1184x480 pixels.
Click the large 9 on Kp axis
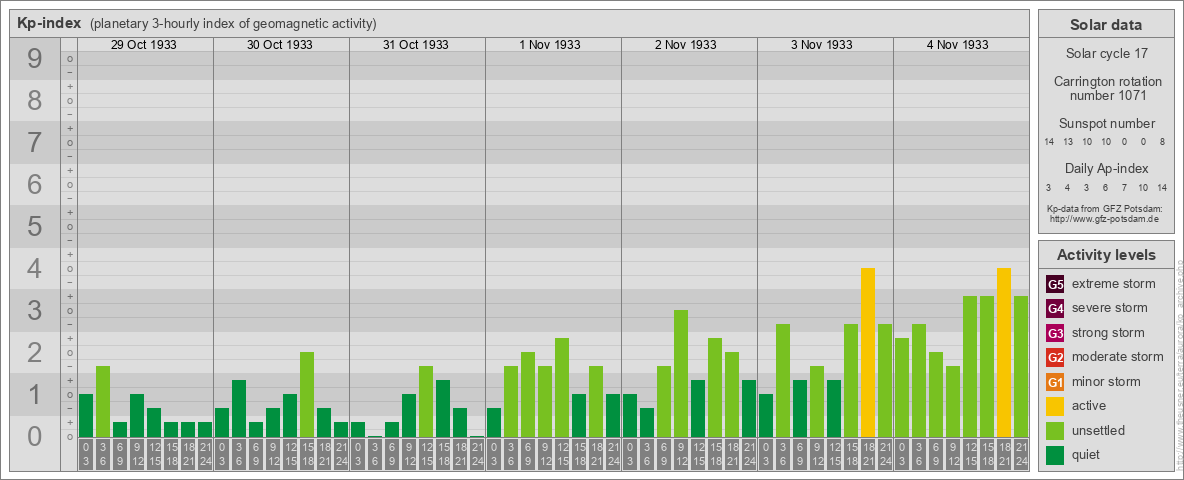click(x=34, y=59)
